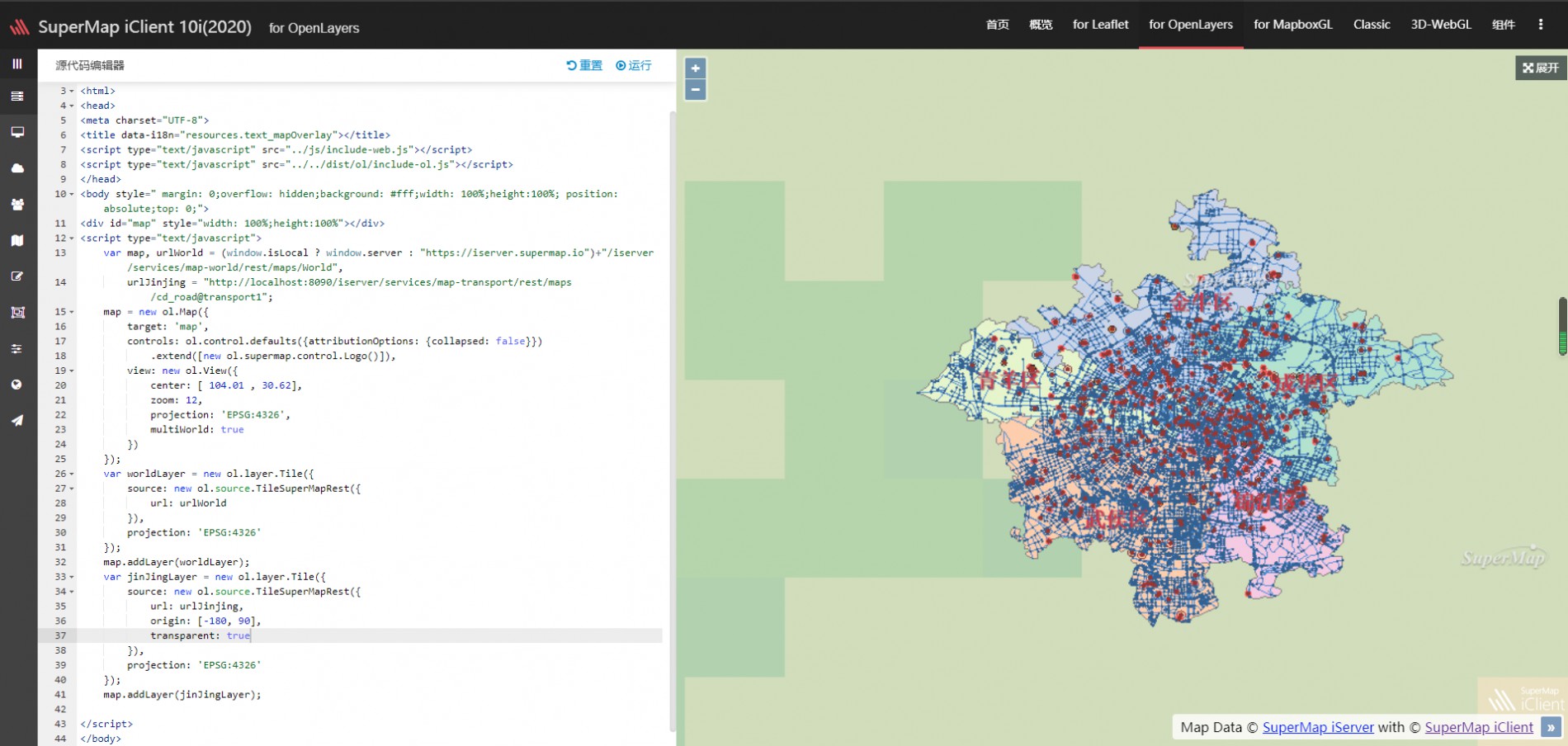Zoom in on the map
Viewport: 1568px width, 746px height.
(696, 68)
